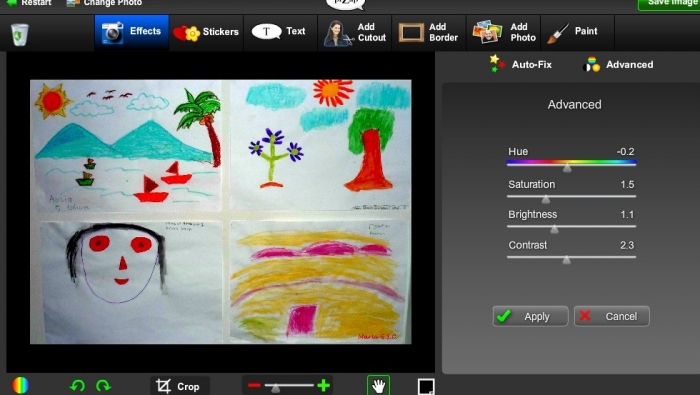
Task: Click the Saturation value 1.5
Action: pyautogui.click(x=627, y=184)
